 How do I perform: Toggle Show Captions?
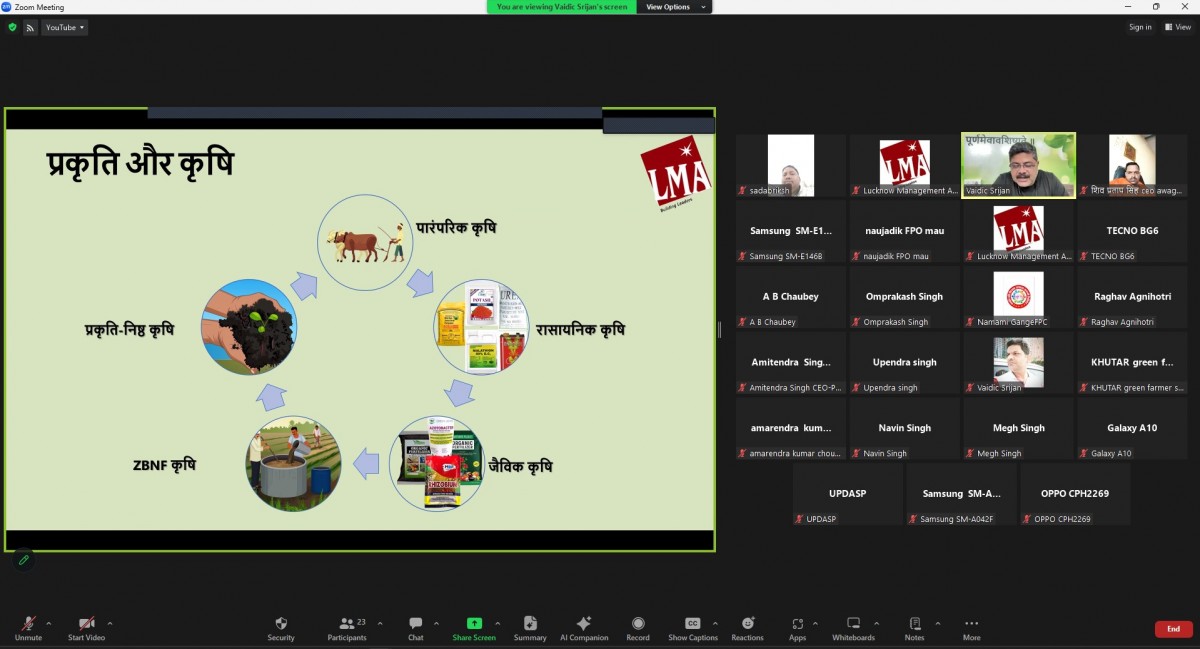693,628
